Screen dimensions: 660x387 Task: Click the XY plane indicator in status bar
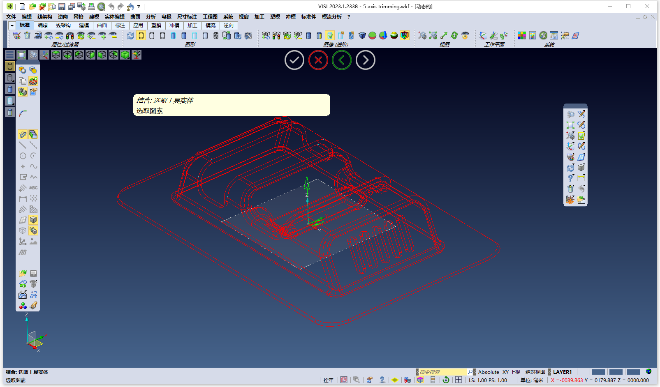coord(505,372)
